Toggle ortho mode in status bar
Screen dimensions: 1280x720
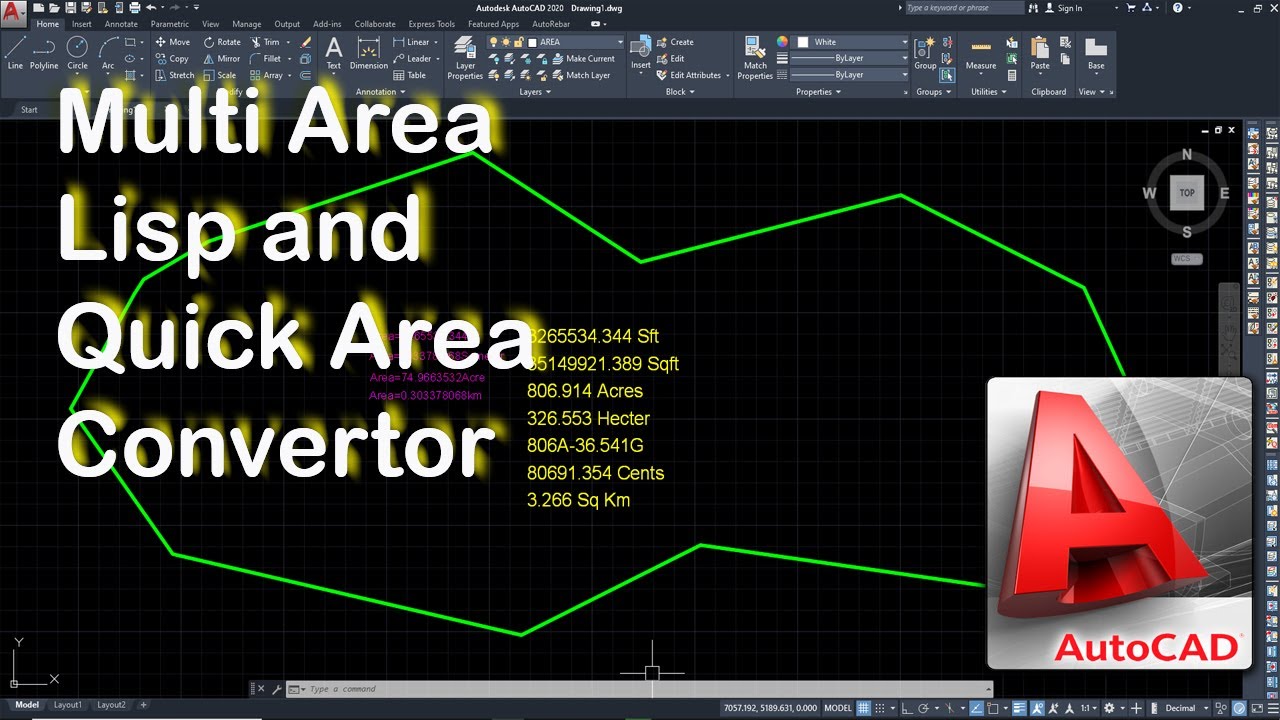[x=908, y=708]
